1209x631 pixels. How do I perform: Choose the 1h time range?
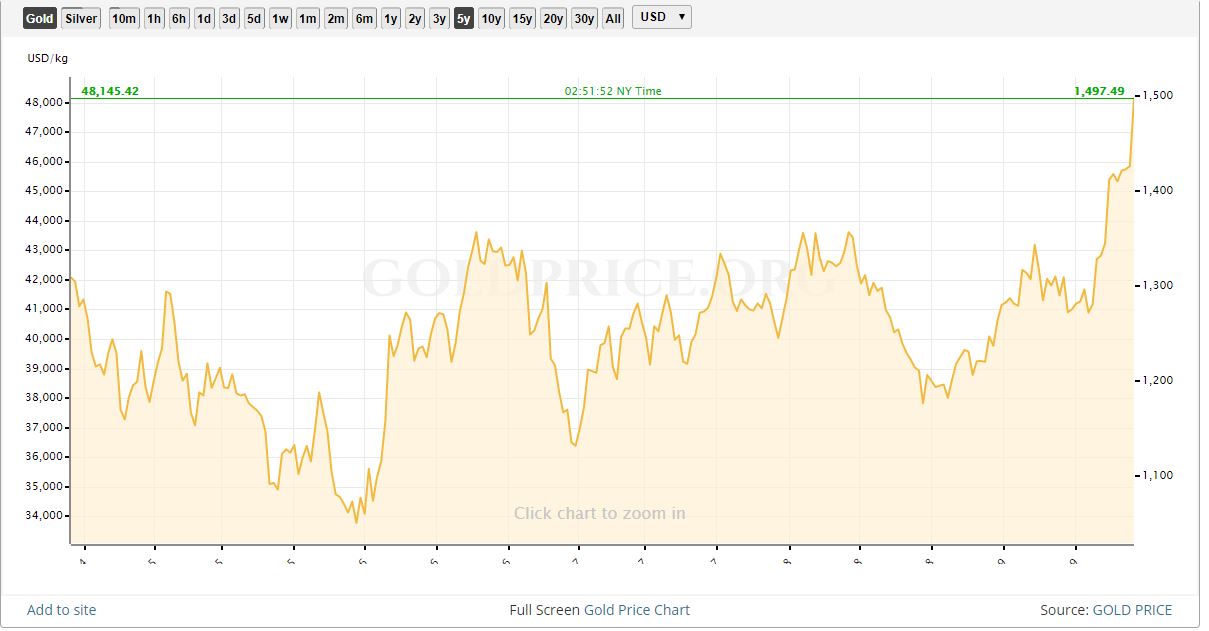tap(154, 18)
